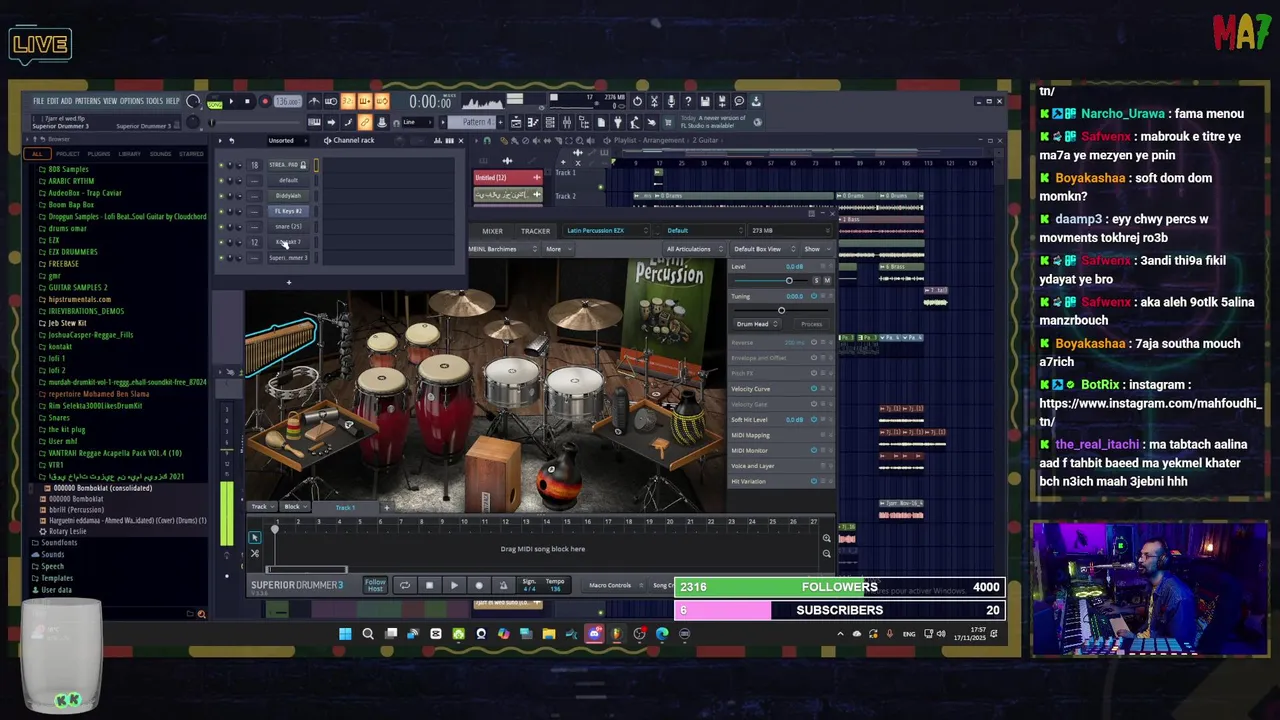Switch to SOUNDS browser tab
The width and height of the screenshot is (1280, 720).
(160, 154)
